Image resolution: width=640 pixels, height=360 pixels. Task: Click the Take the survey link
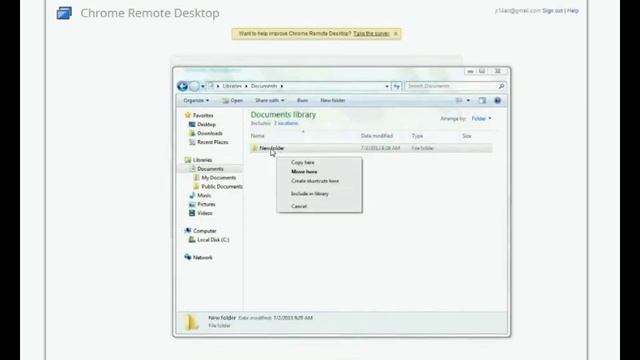pos(371,34)
